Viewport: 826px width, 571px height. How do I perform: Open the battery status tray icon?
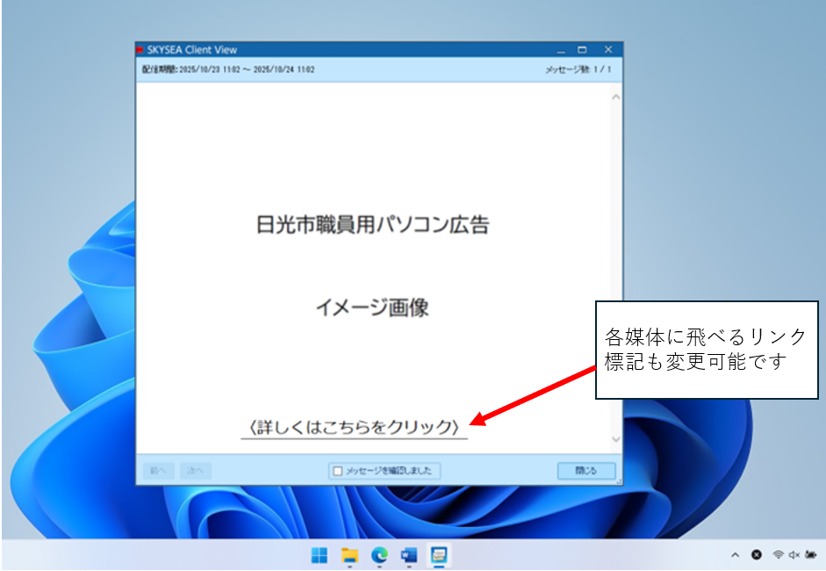click(811, 554)
